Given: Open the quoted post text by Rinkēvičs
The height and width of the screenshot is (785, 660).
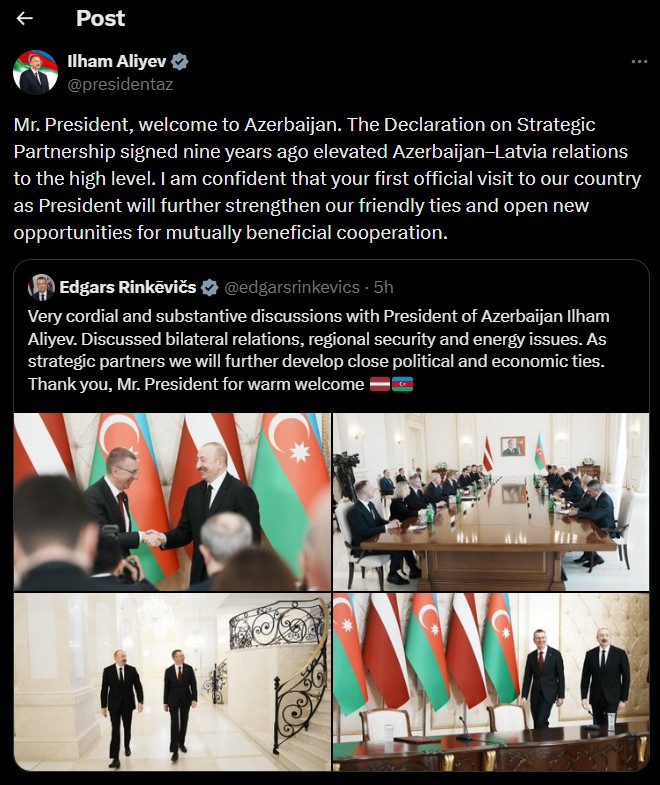Looking at the screenshot, I should [318, 350].
